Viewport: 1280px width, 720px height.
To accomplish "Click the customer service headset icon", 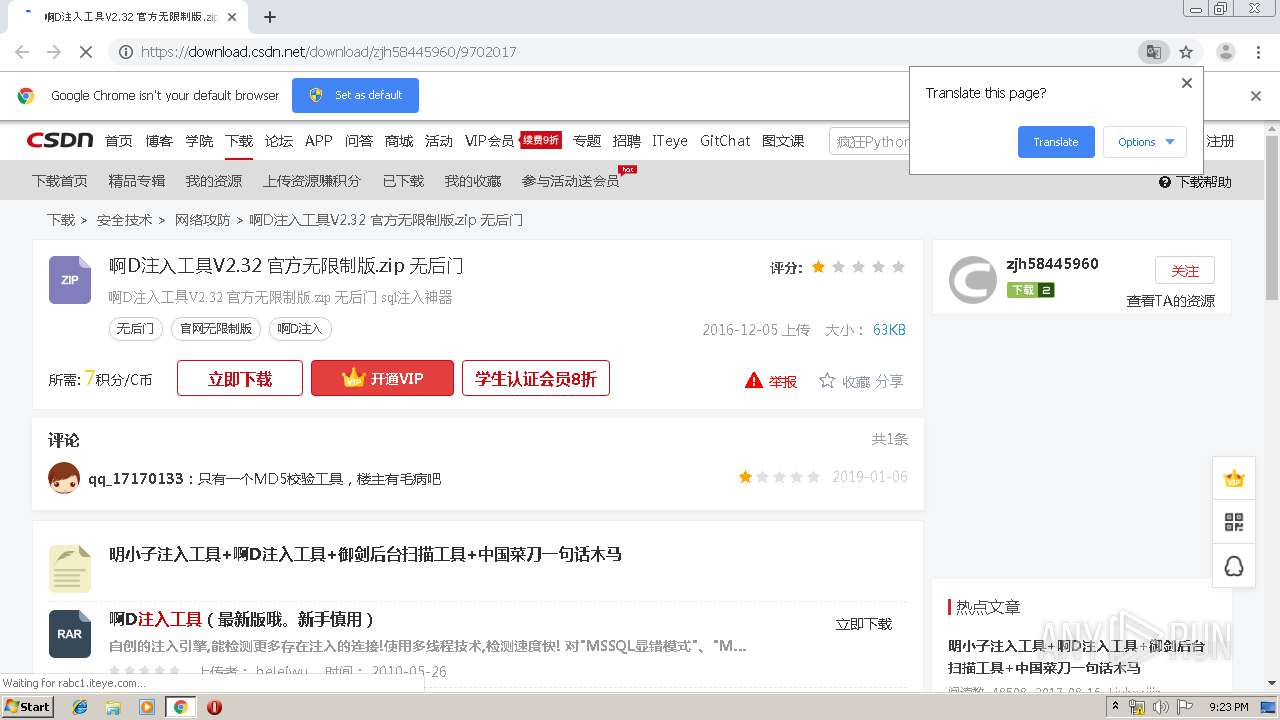I will (x=1234, y=567).
